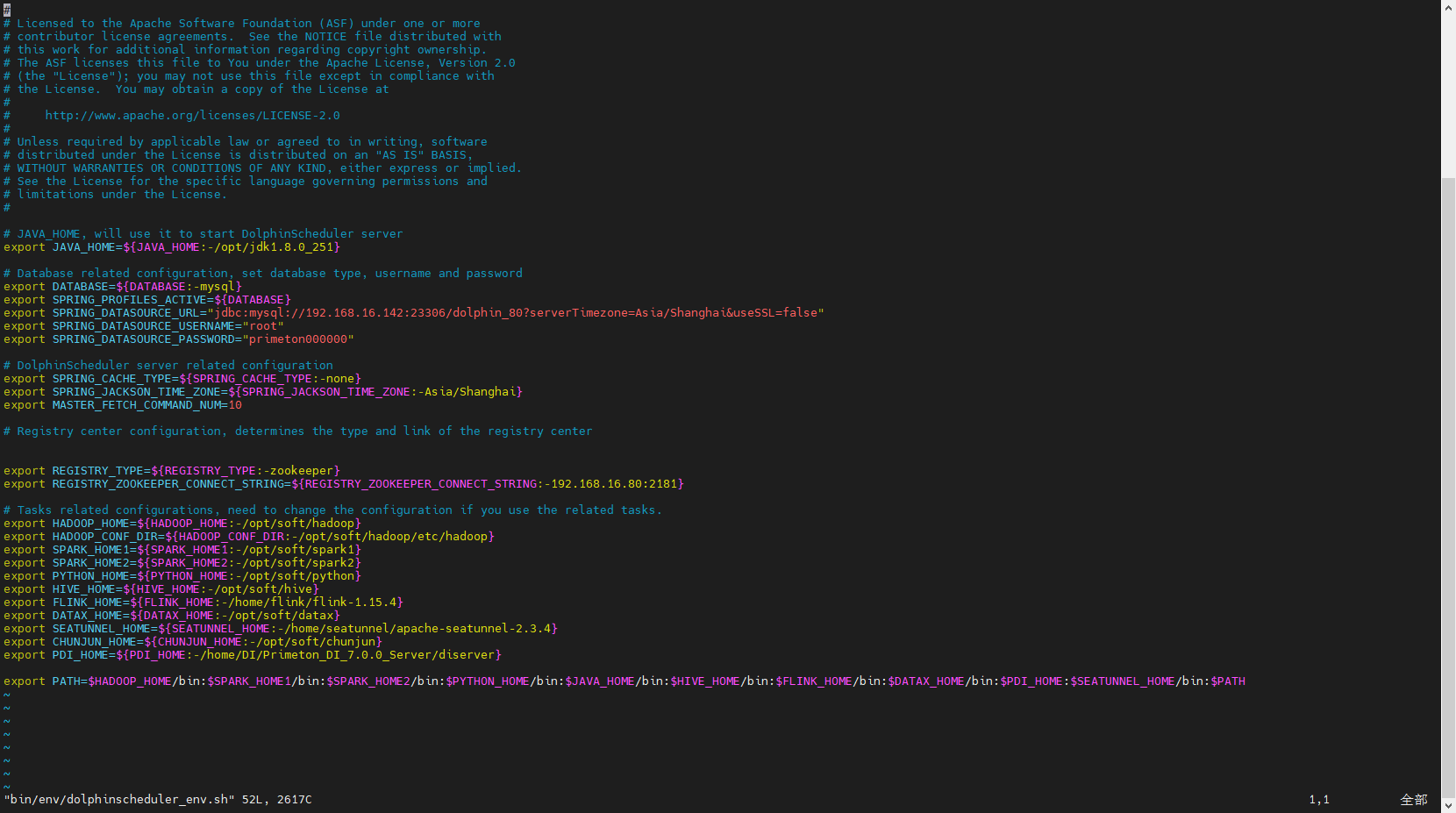Screen dimensions: 1456x813
Task: Click the SPRING_JACKSON_TIME_ZONE Asia/Shanghai value
Action: pos(472,392)
